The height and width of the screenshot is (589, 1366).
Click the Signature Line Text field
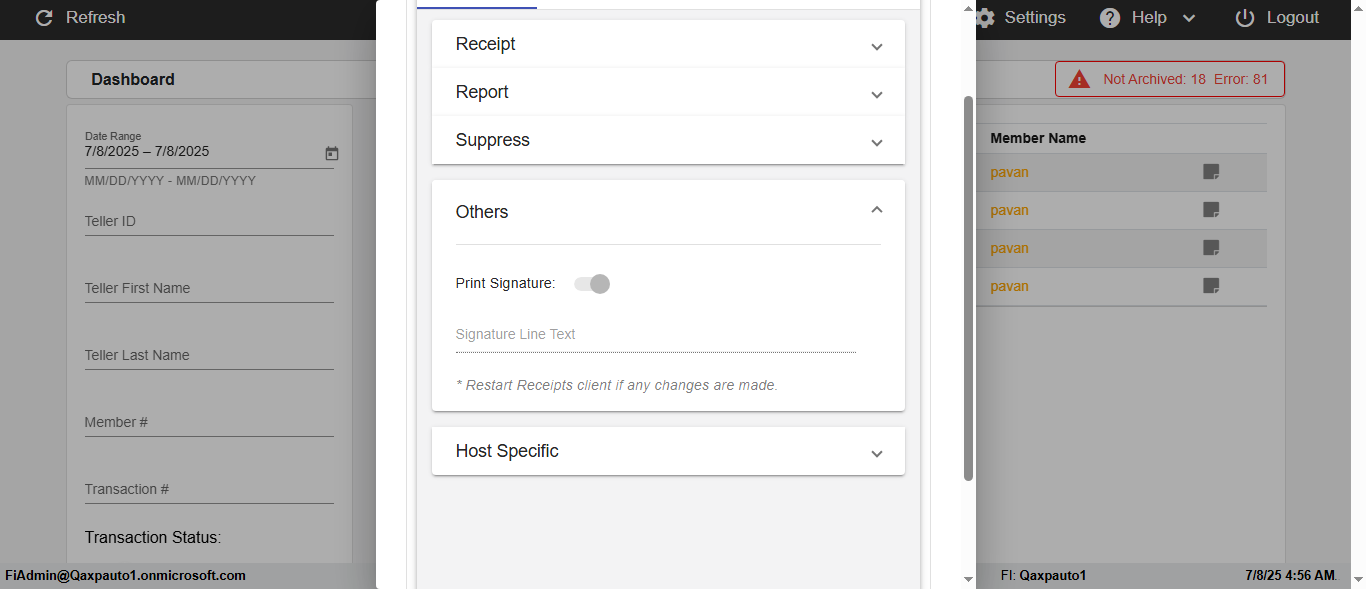[655, 335]
